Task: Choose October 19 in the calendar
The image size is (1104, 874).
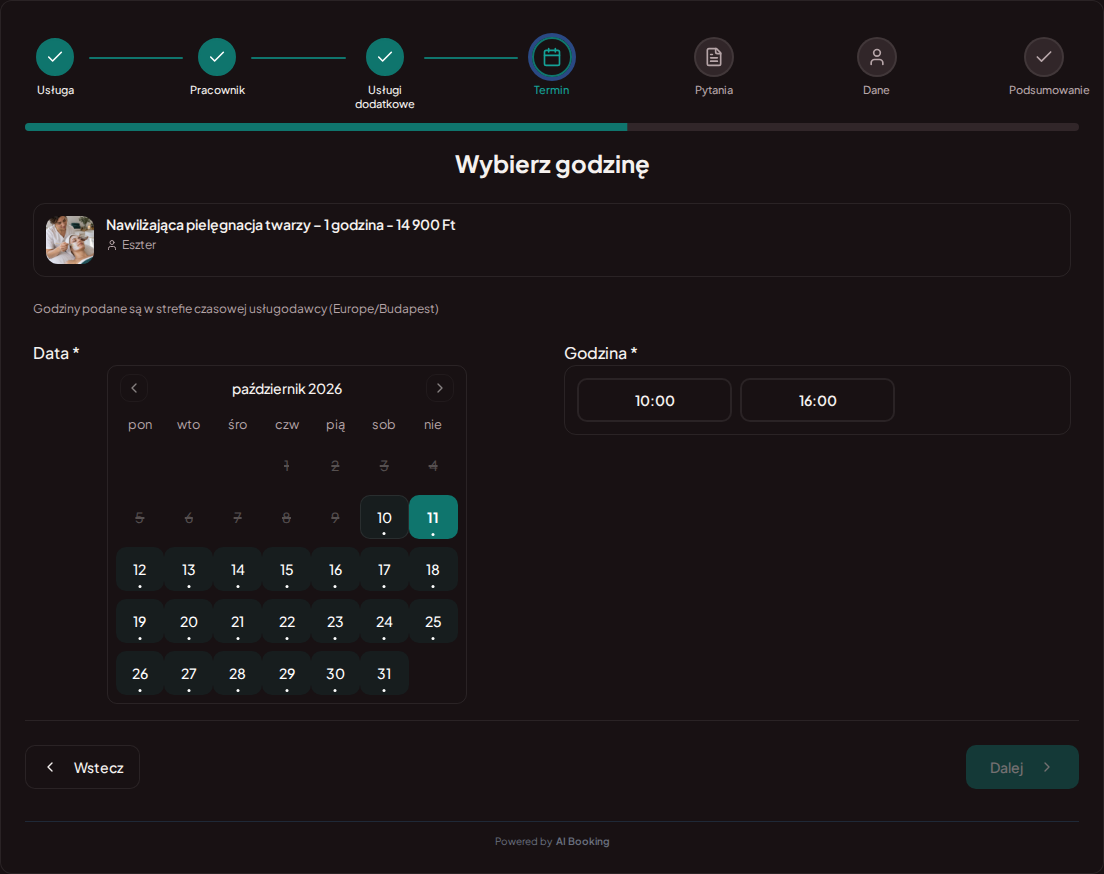Action: coord(139,622)
